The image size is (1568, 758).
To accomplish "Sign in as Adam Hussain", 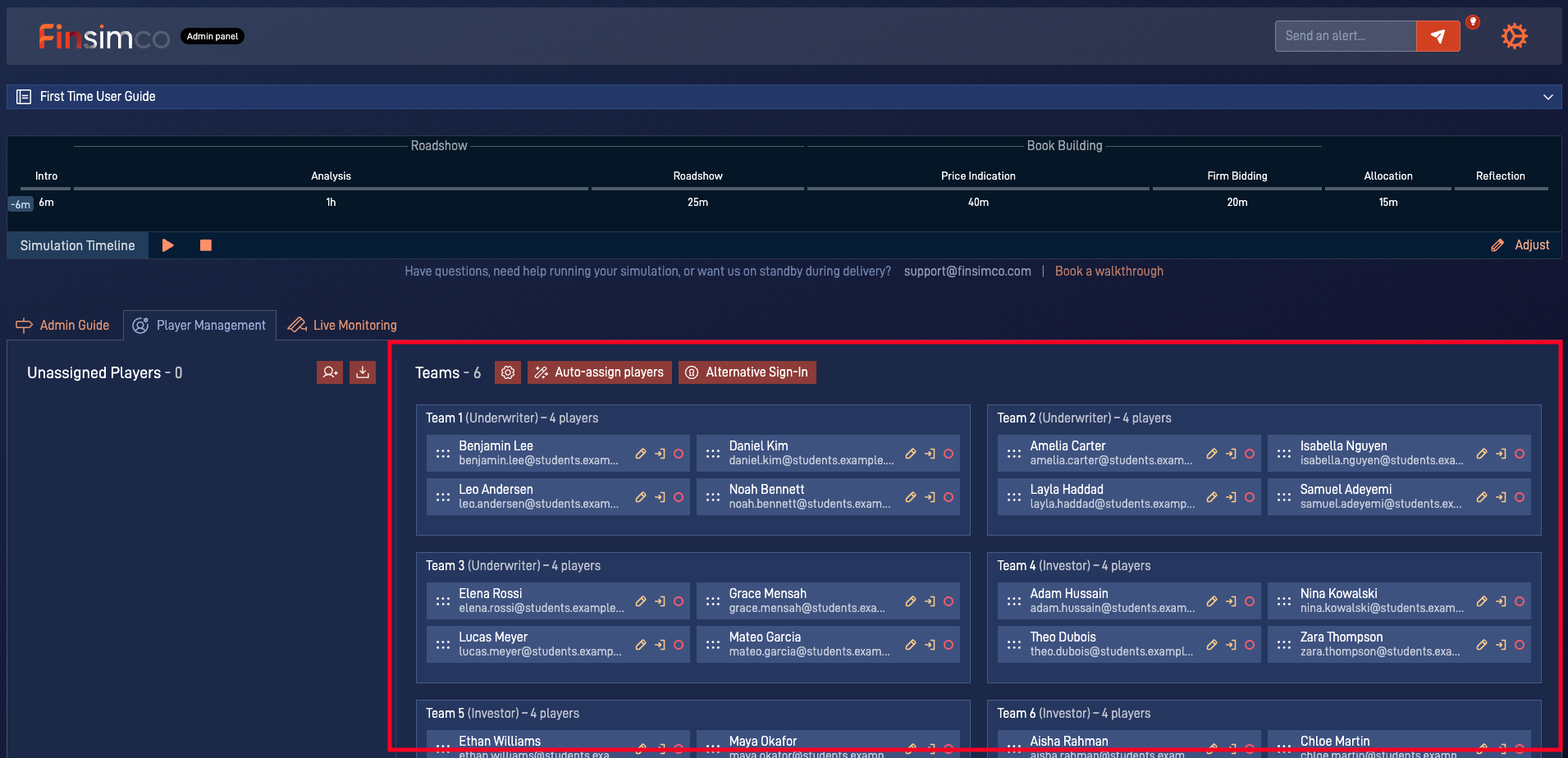I will [1231, 601].
